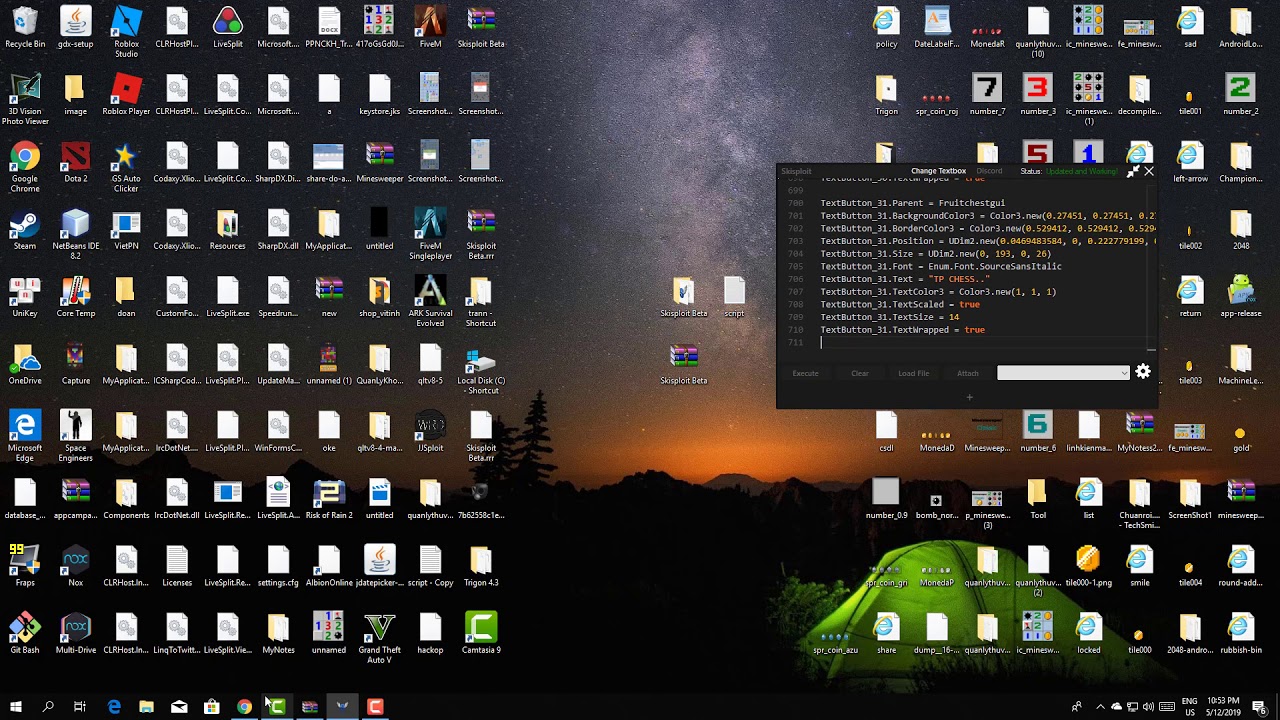This screenshot has width=1280, height=720.
Task: Open Change Textbox menu in Skisploit
Action: pos(938,171)
